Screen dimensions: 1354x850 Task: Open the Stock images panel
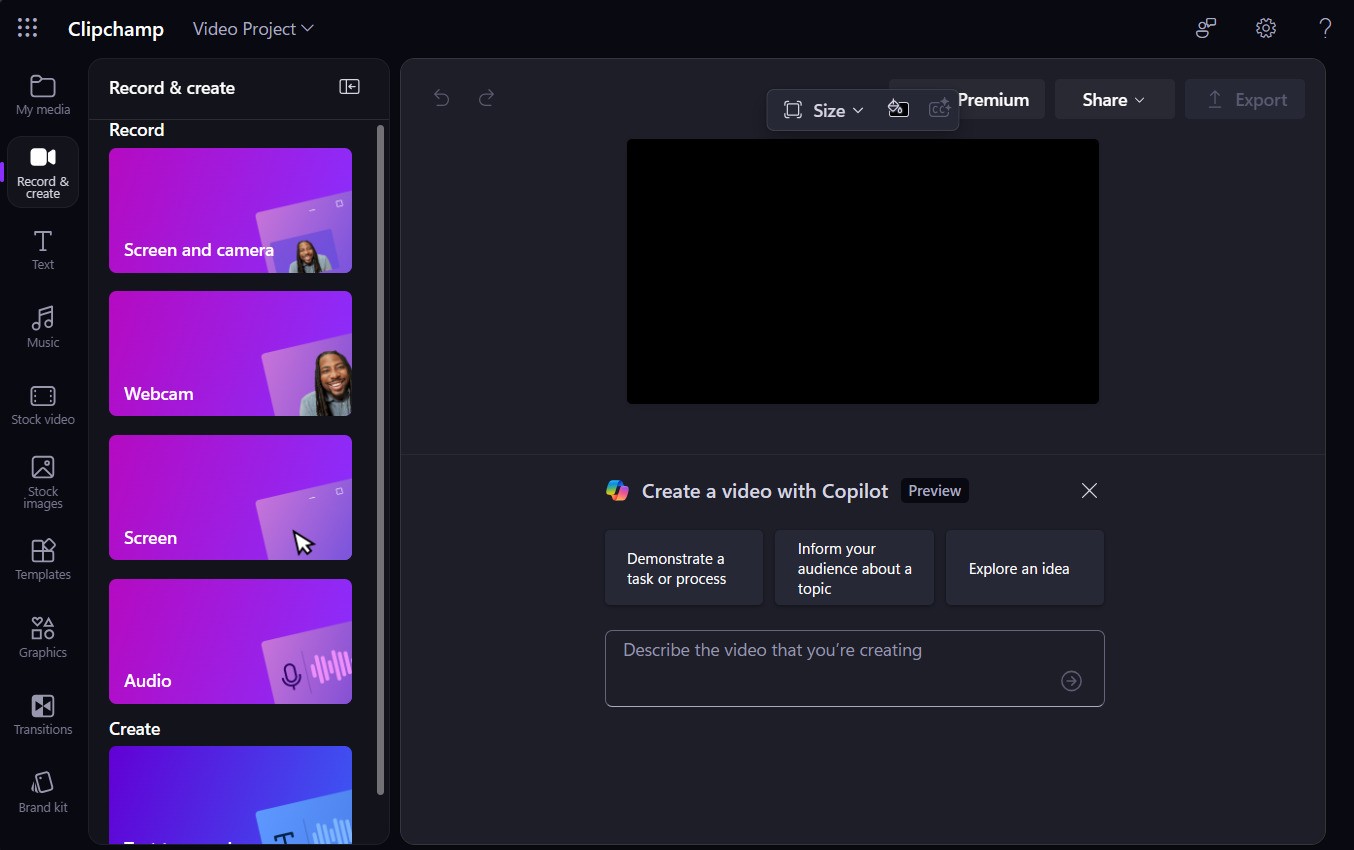coord(42,481)
